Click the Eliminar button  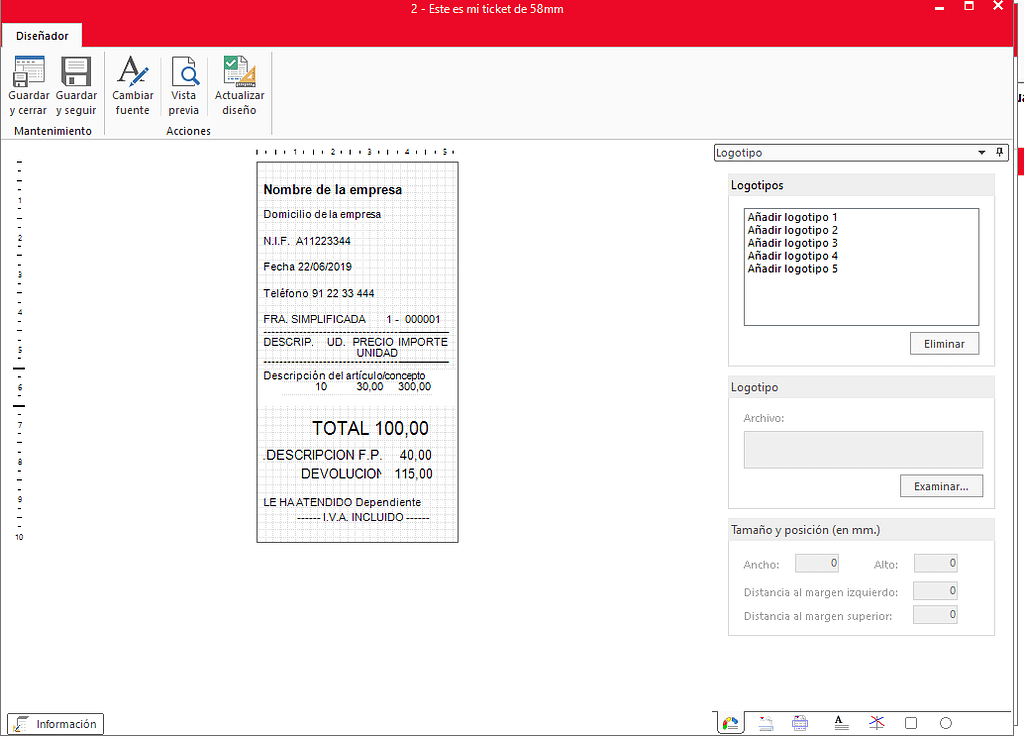click(x=944, y=343)
